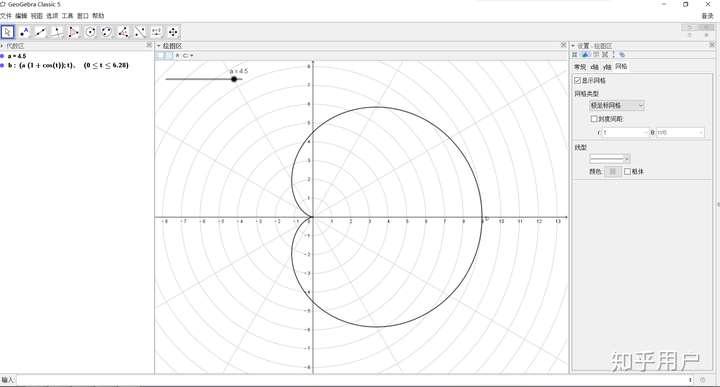Click the home view icon in style bar
The image size is (720, 387).
pos(178,56)
